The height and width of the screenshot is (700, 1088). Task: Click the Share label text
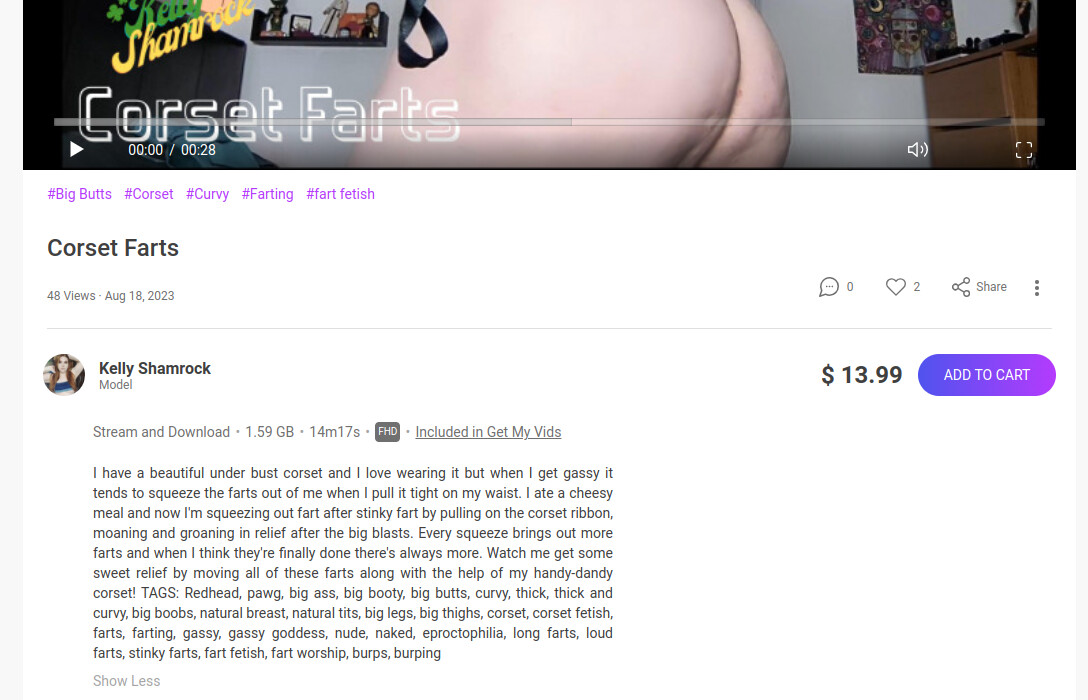[991, 287]
